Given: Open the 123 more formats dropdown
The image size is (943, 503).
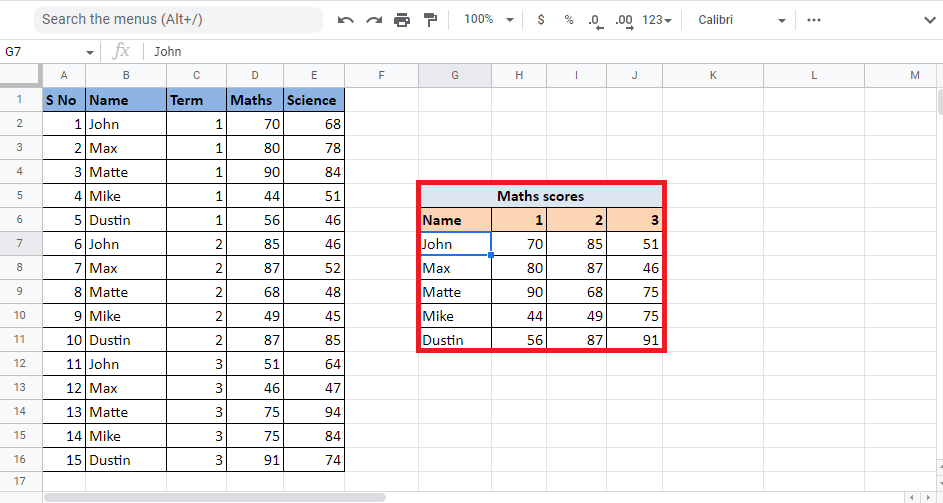Looking at the screenshot, I should 656,20.
